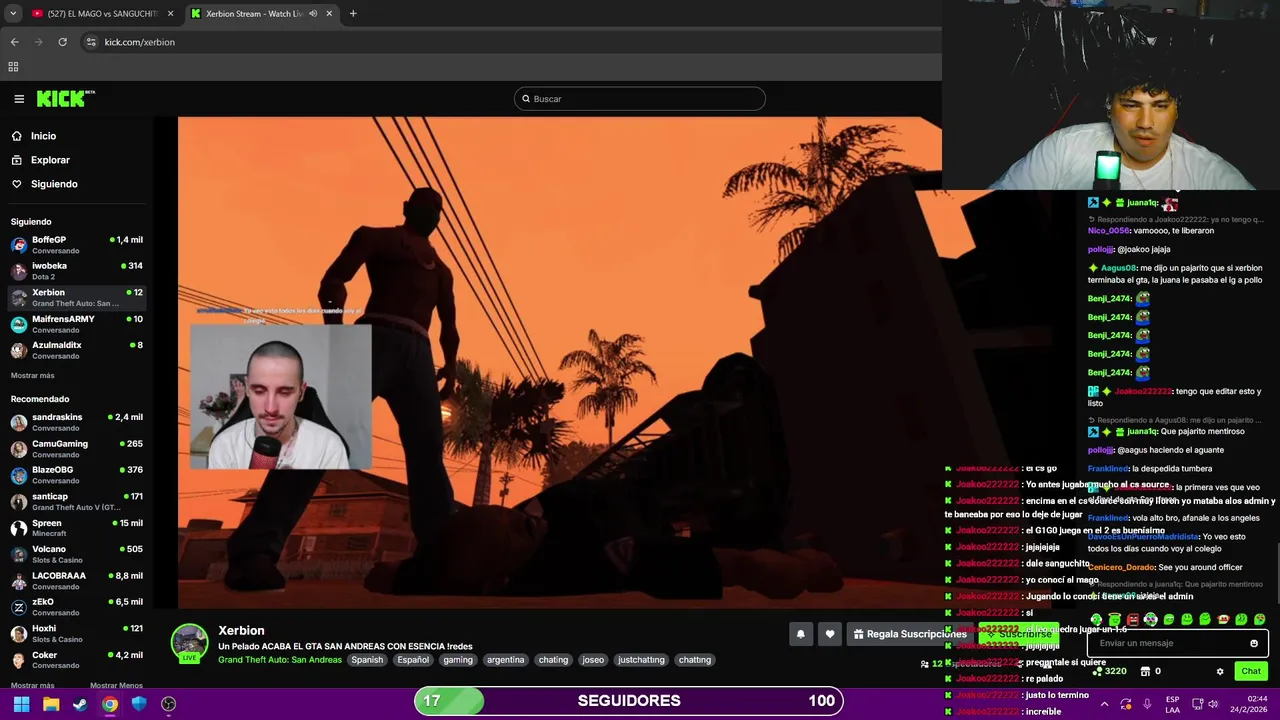Open the tab search dropdown
This screenshot has width=1280, height=720.
(x=13, y=13)
